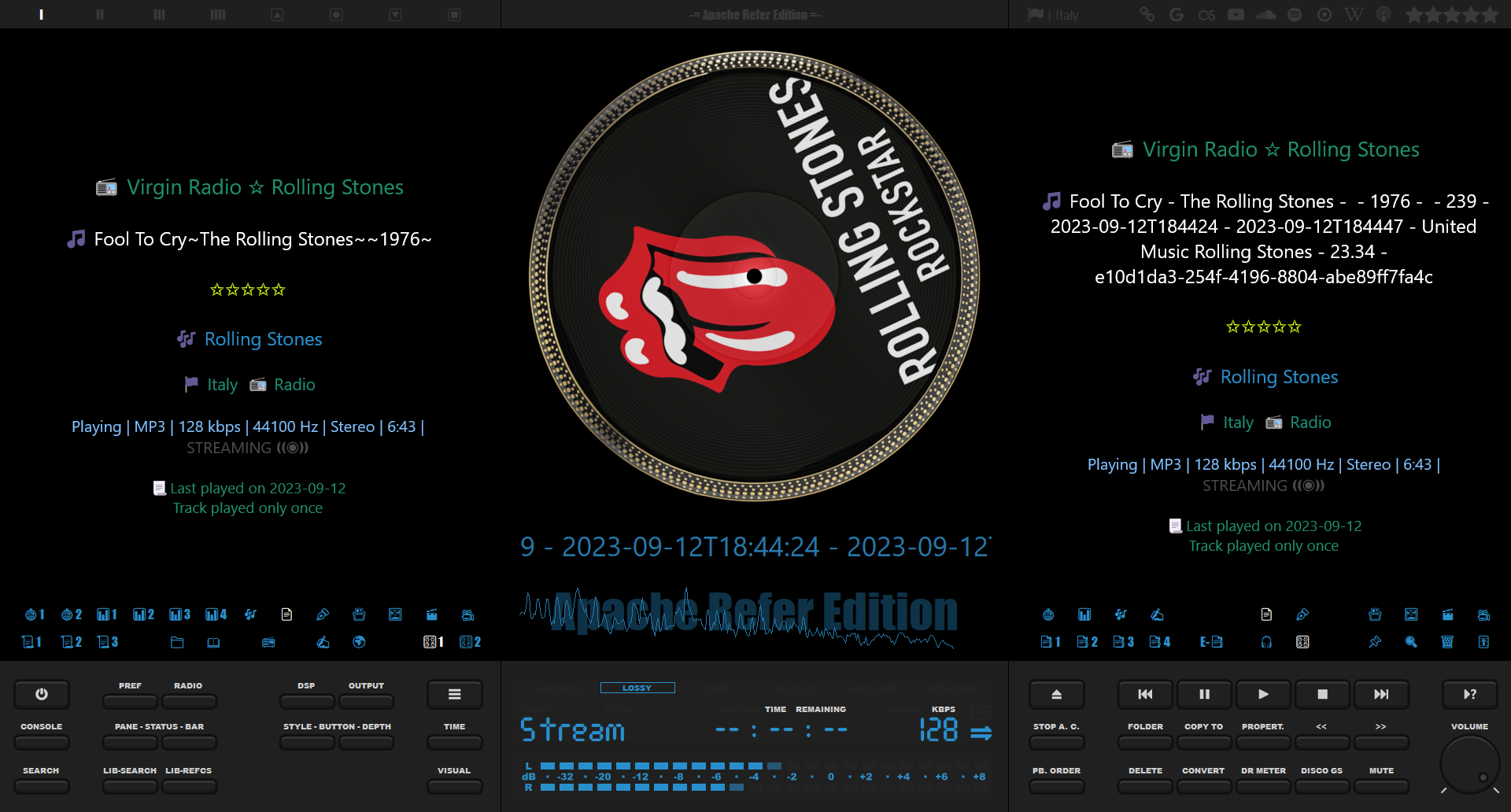Open the SoundCloud icon in top bar
The height and width of the screenshot is (812, 1511).
[1265, 14]
